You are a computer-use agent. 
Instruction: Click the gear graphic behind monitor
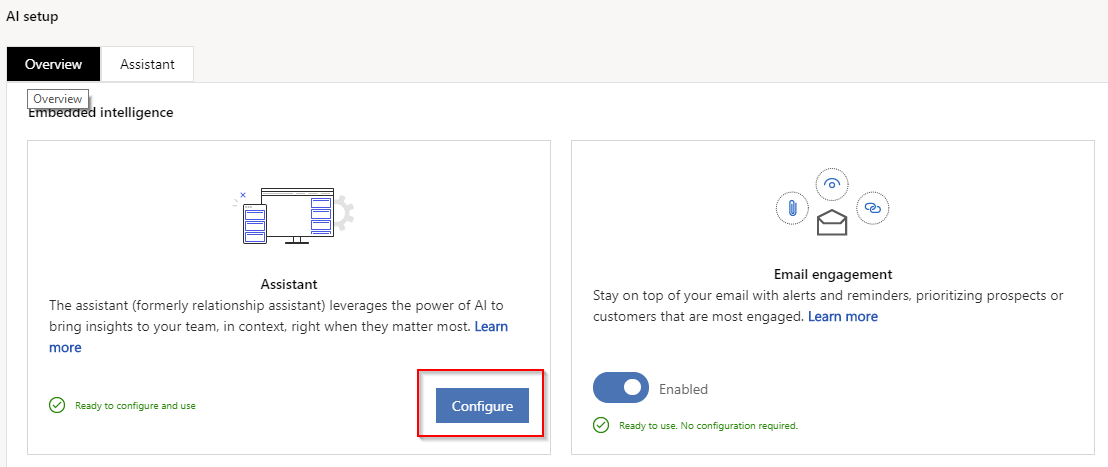tap(343, 212)
